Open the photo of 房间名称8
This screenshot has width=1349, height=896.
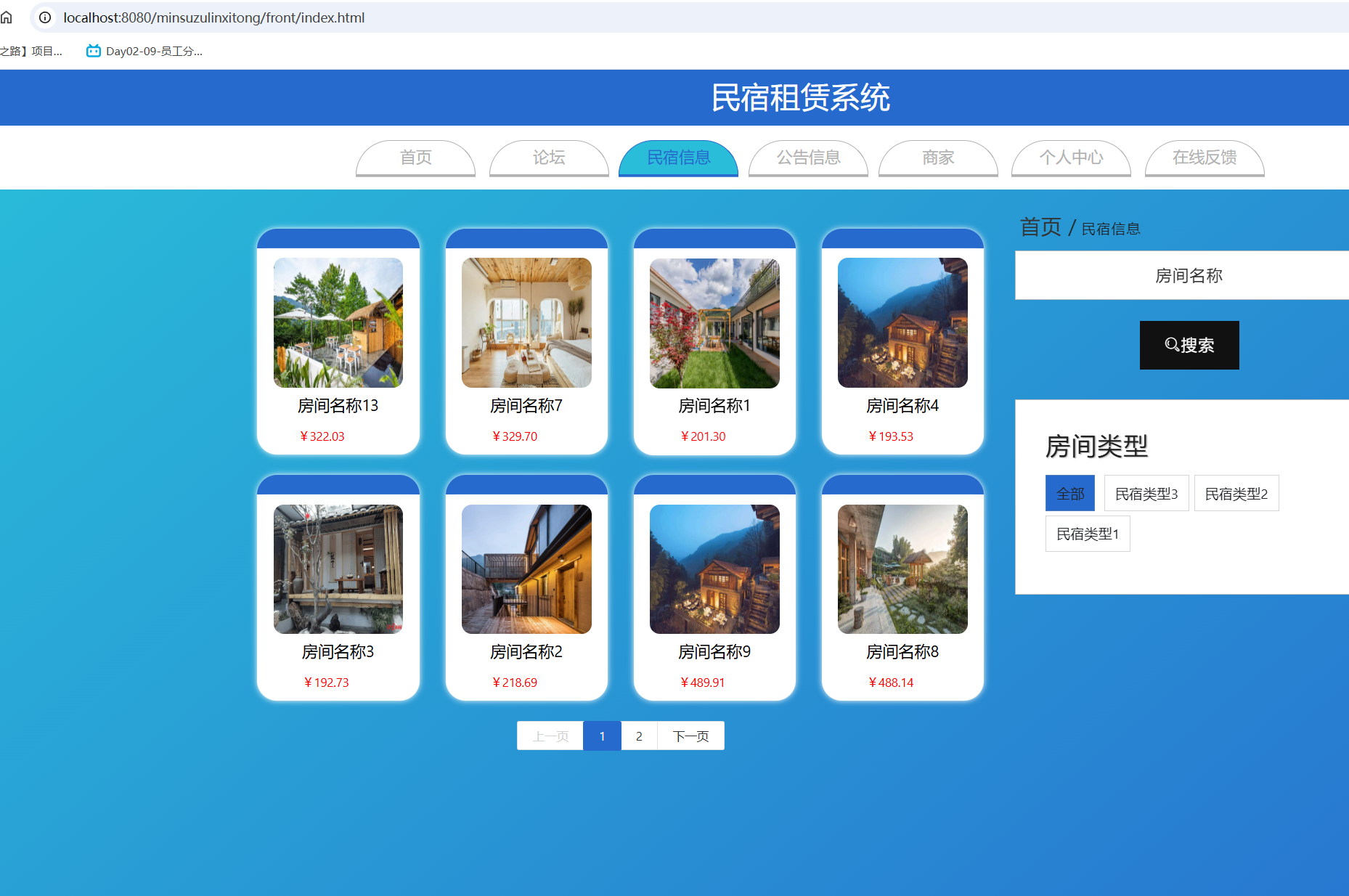tap(902, 569)
